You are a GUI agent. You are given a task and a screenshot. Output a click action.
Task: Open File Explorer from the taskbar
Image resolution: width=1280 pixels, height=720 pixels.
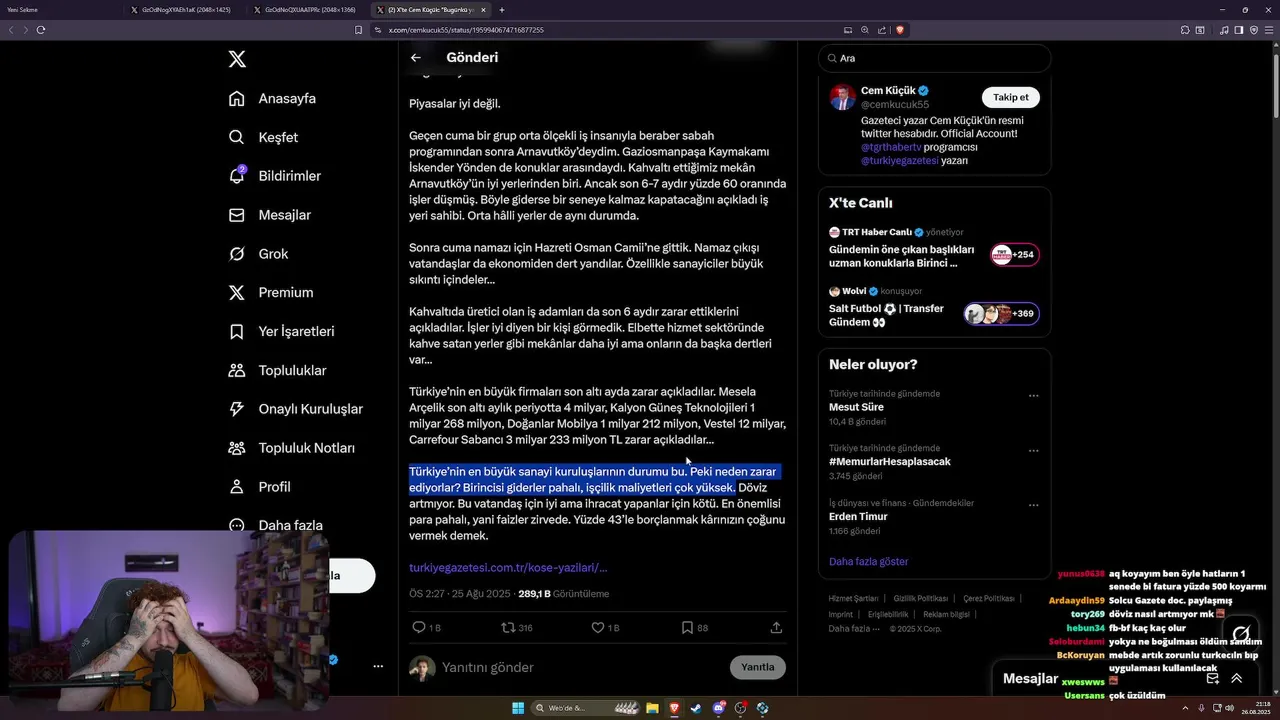tap(652, 708)
